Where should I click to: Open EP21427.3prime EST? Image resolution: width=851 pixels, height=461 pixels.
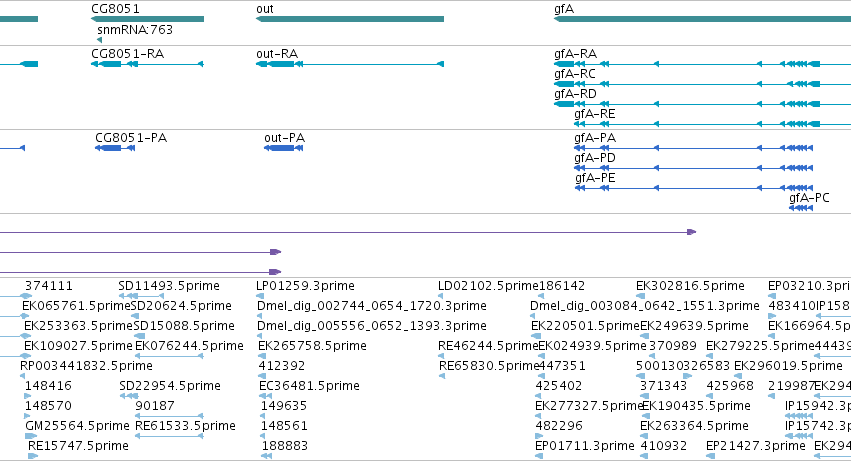point(755,447)
